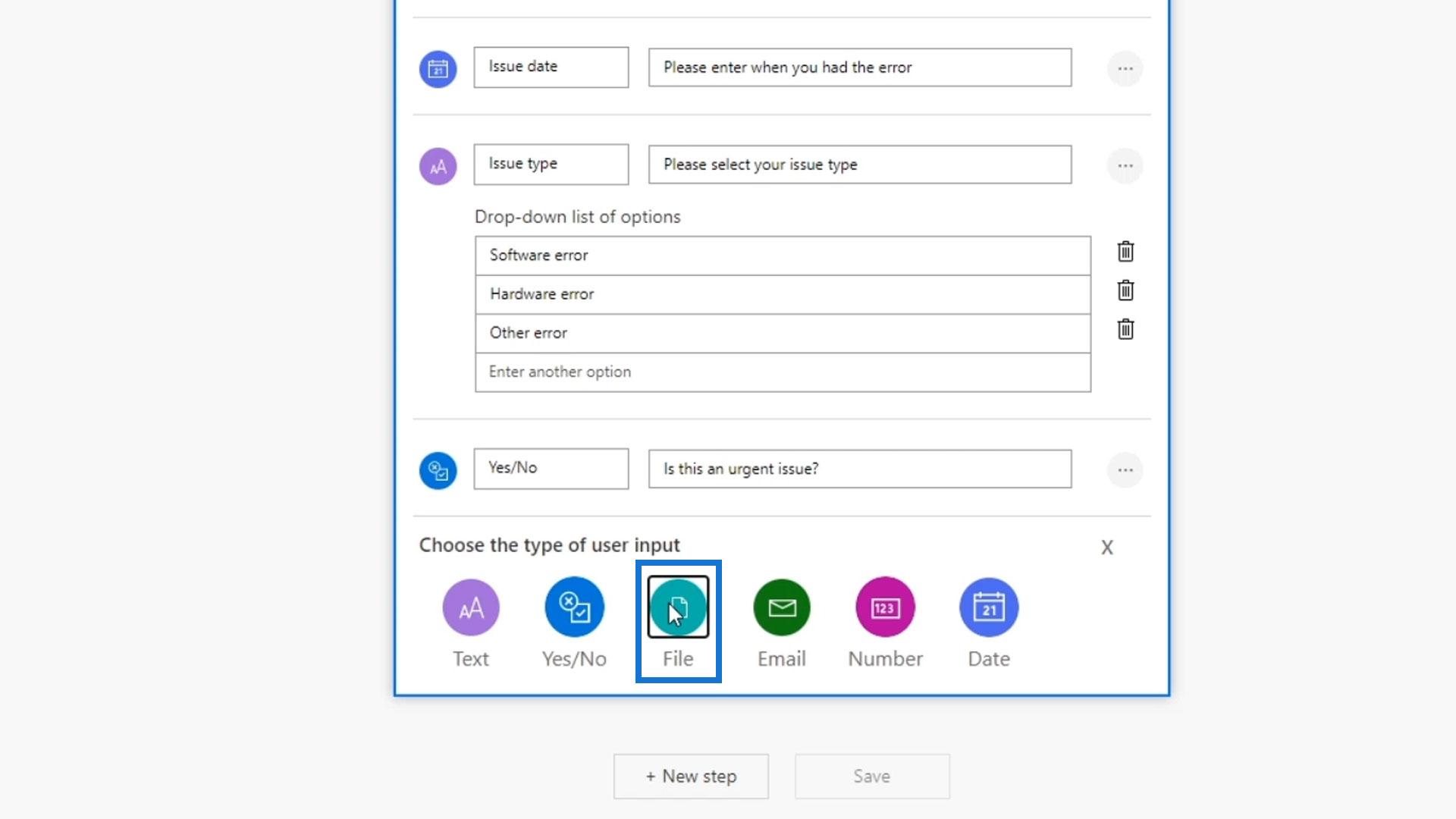Image resolution: width=1456 pixels, height=819 pixels.
Task: Click the Issue type calendar-less text icon
Action: point(438,167)
